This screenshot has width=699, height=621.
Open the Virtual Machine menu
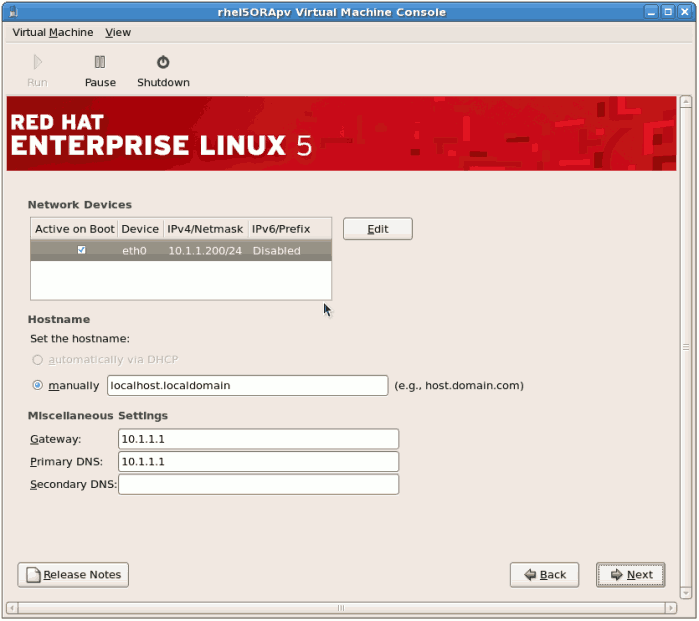[x=52, y=32]
